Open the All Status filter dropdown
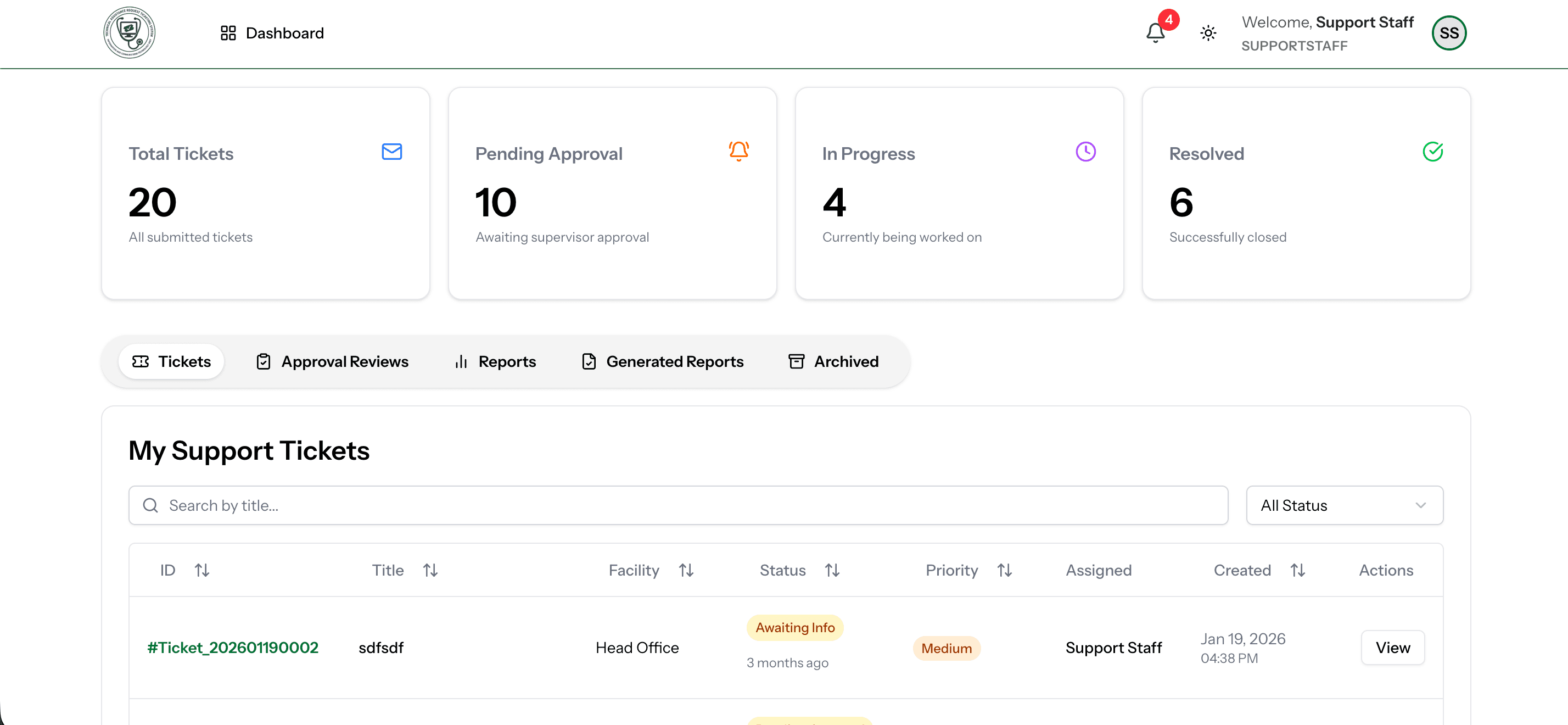This screenshot has height=725, width=1568. coord(1345,505)
